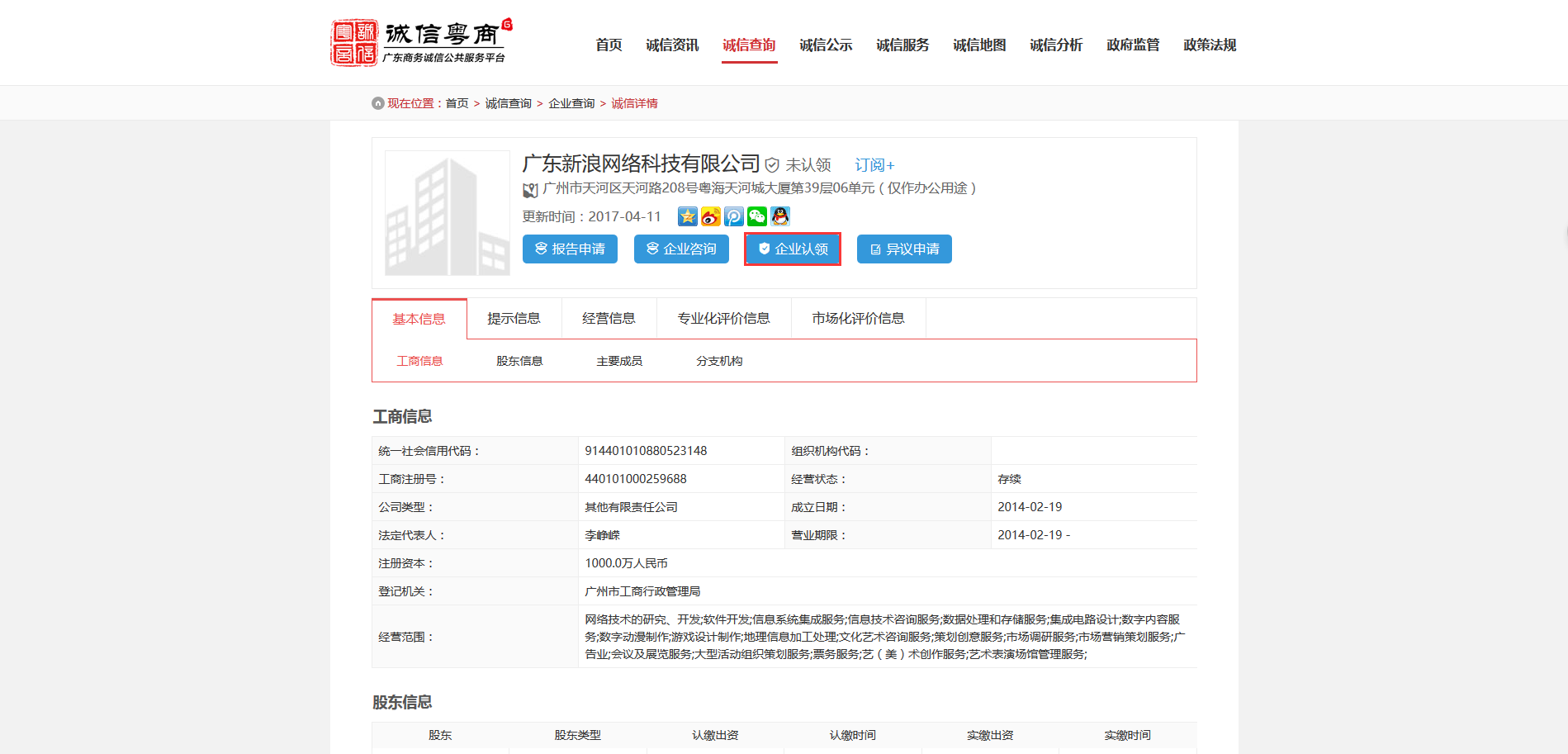This screenshot has width=1568, height=754.
Task: Open 首页 in the top navigation
Action: pyautogui.click(x=609, y=45)
